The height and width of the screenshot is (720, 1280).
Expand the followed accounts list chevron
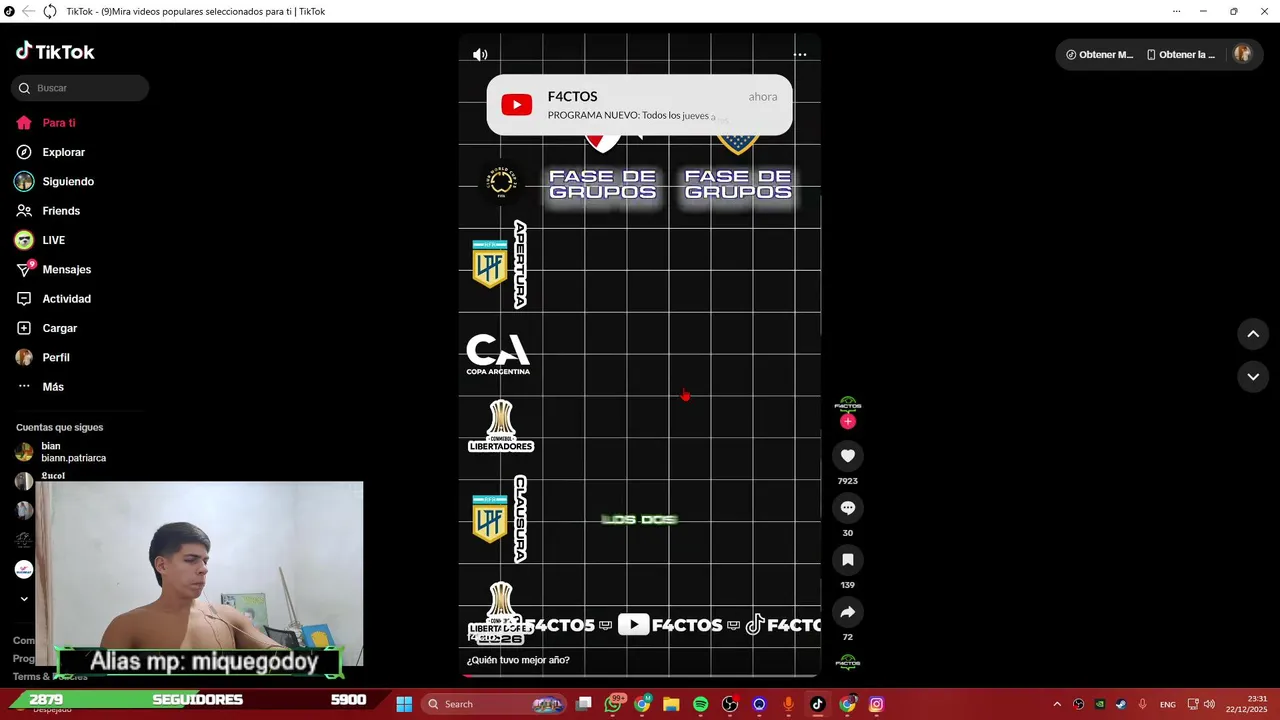pyautogui.click(x=24, y=599)
